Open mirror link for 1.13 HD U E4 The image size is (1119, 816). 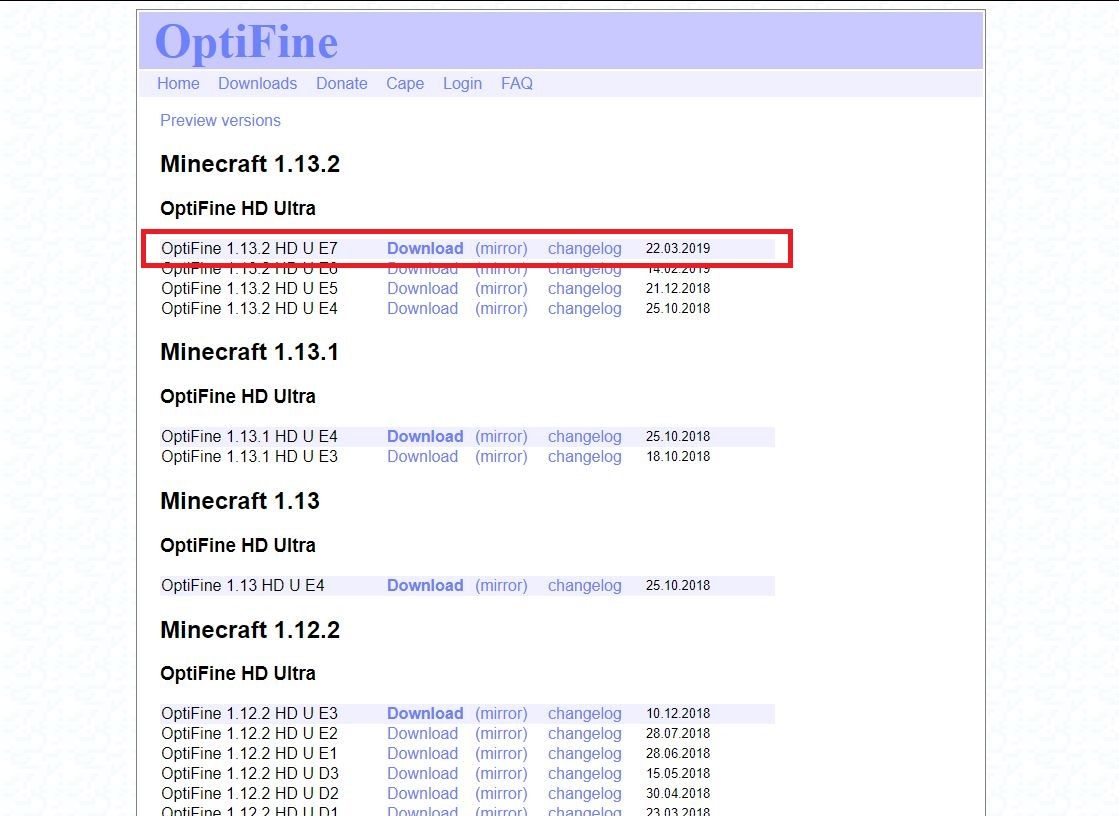pos(502,585)
